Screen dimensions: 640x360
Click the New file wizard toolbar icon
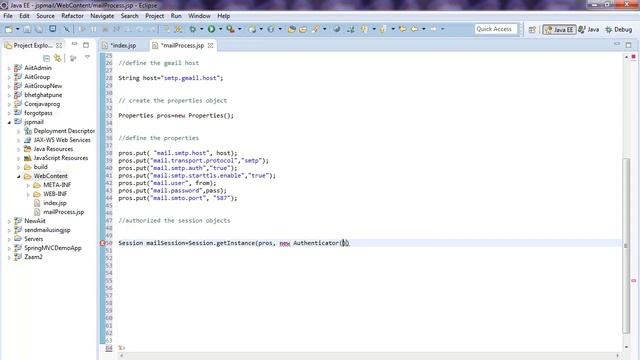tap(9, 29)
